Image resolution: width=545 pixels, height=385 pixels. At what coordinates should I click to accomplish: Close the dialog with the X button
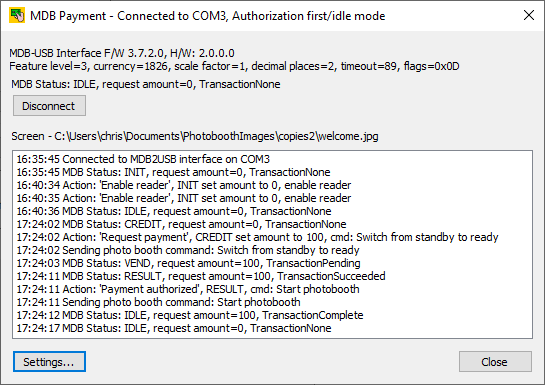(x=529, y=15)
